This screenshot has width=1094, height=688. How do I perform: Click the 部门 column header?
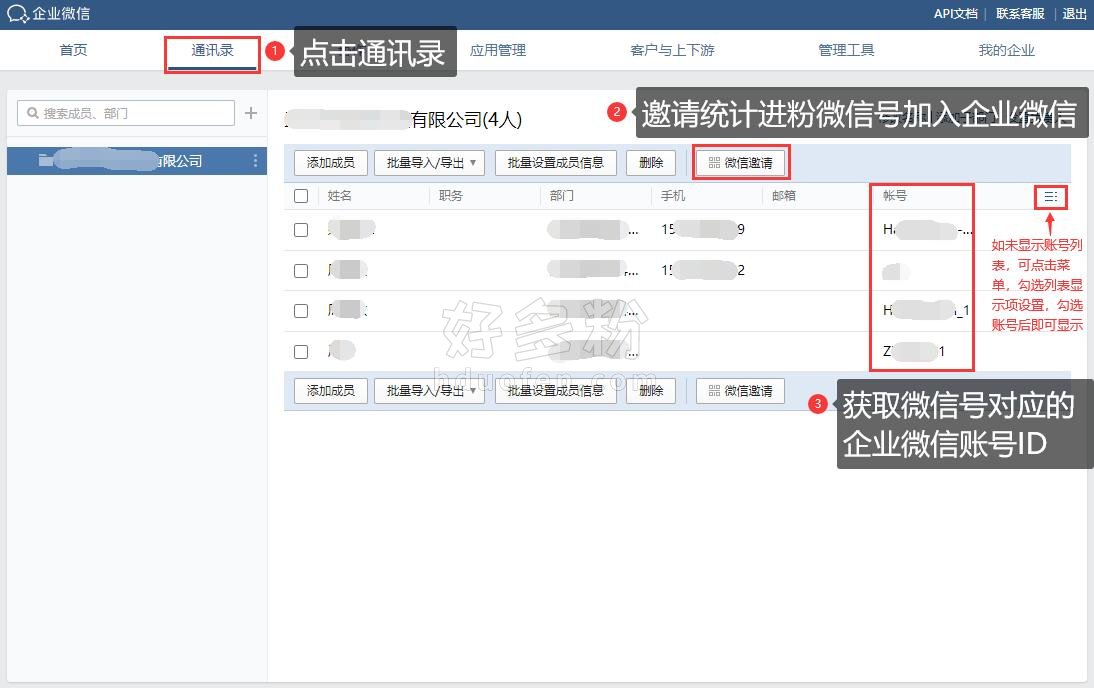tap(562, 196)
